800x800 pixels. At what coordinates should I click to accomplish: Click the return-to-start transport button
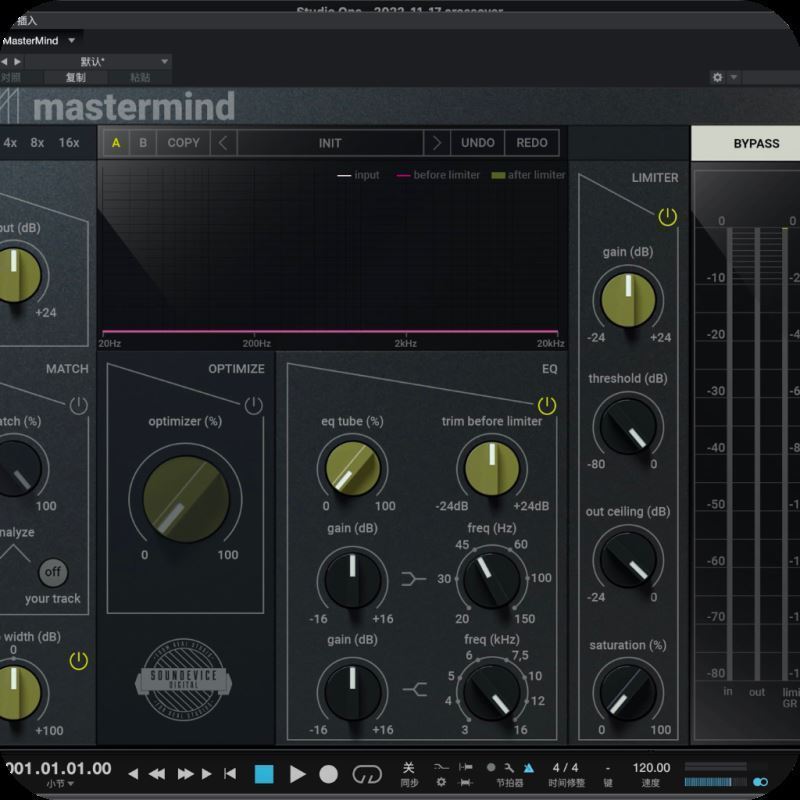click(x=230, y=774)
